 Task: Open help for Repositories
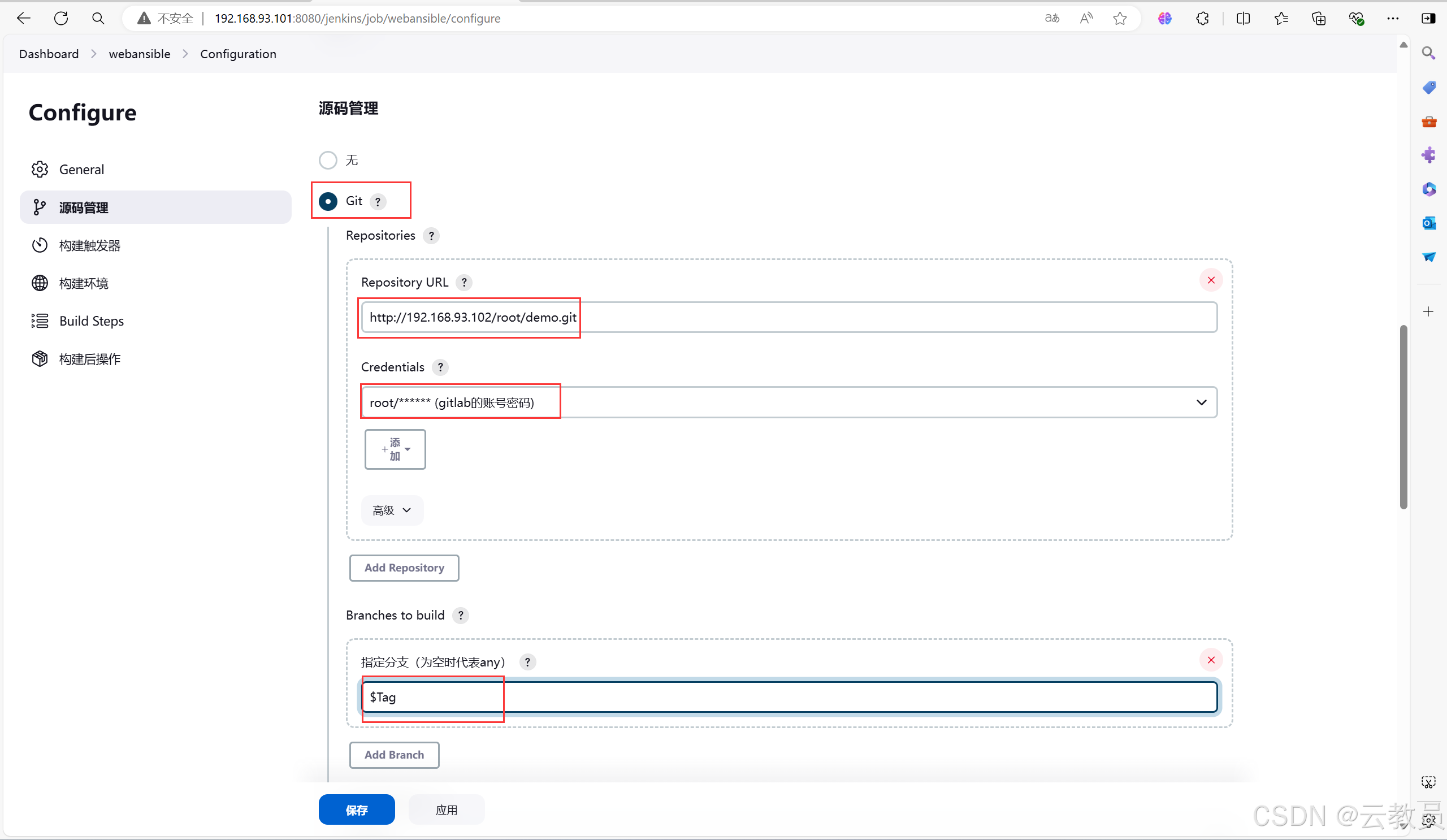[431, 236]
